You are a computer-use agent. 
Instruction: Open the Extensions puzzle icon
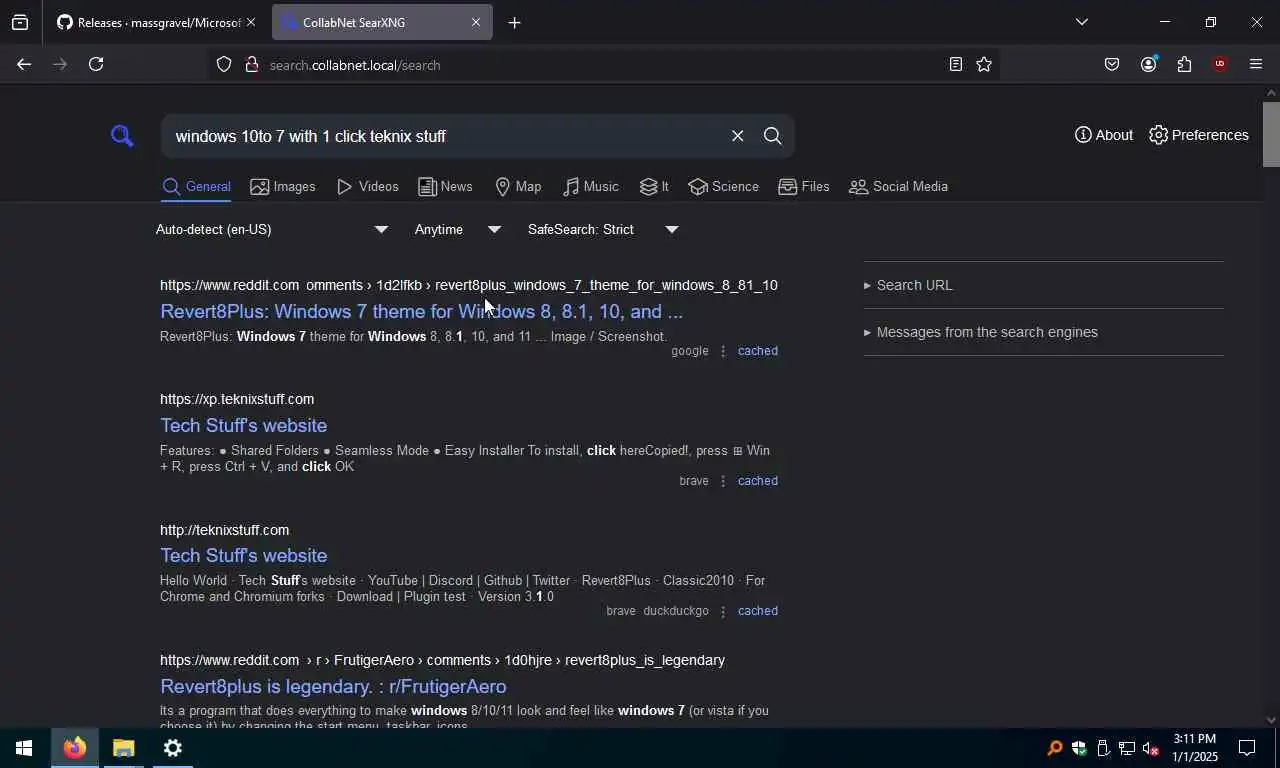click(x=1184, y=64)
